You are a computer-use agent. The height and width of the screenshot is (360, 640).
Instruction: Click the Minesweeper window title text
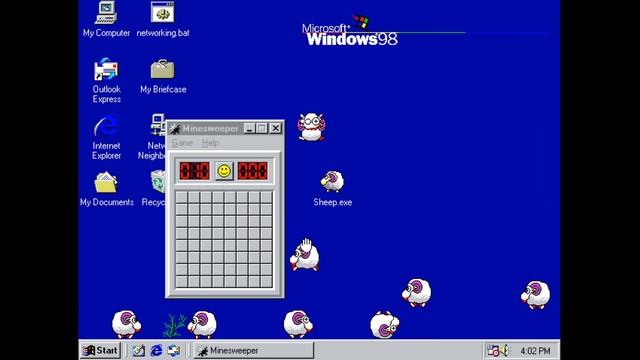tap(210, 129)
